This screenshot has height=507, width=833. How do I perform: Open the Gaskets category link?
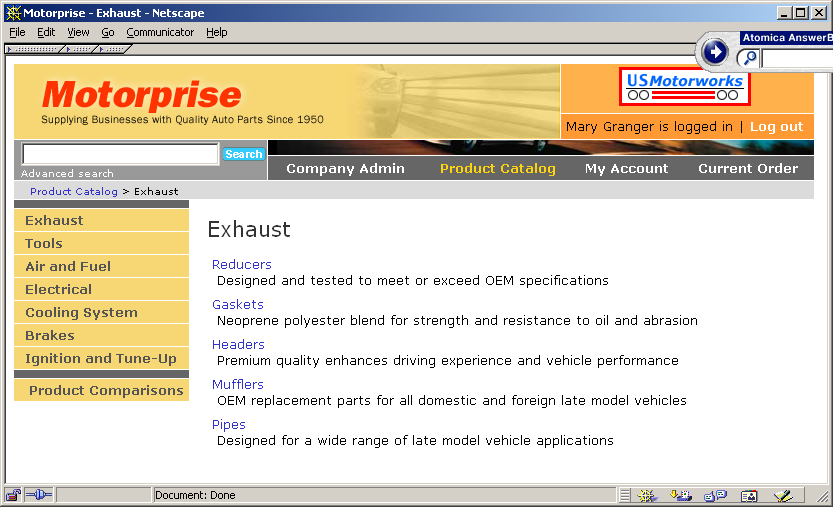(x=237, y=305)
